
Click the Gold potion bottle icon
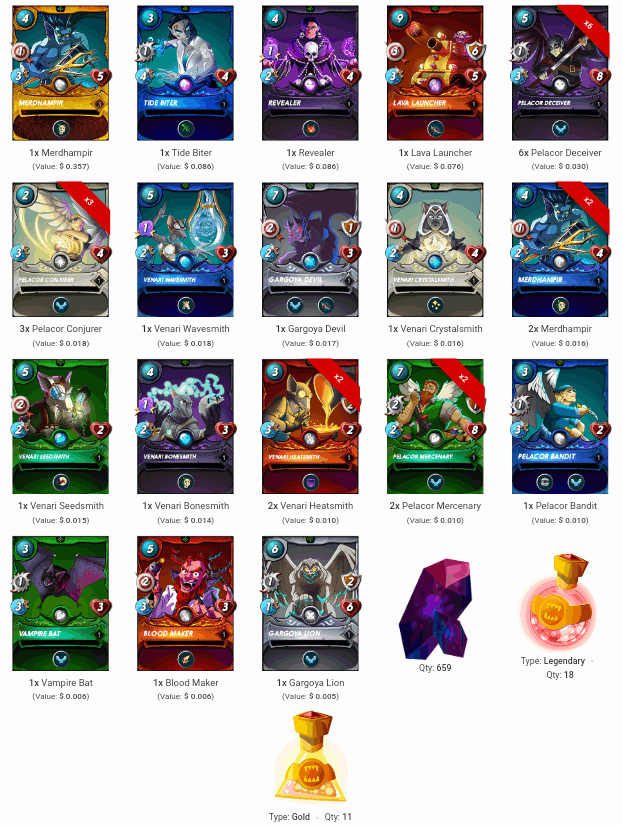coord(310,757)
